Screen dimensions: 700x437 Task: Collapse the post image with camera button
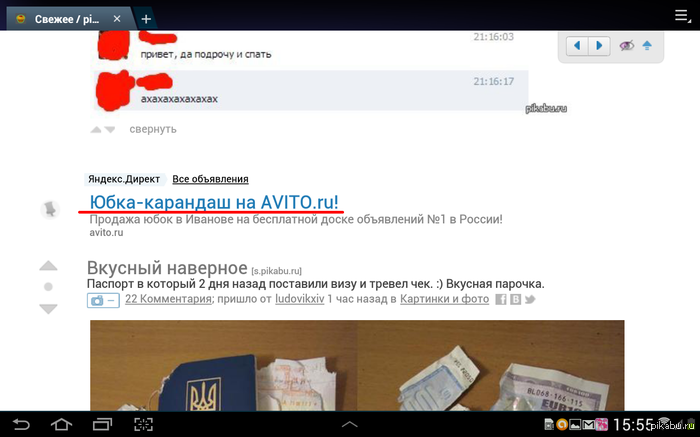(103, 300)
